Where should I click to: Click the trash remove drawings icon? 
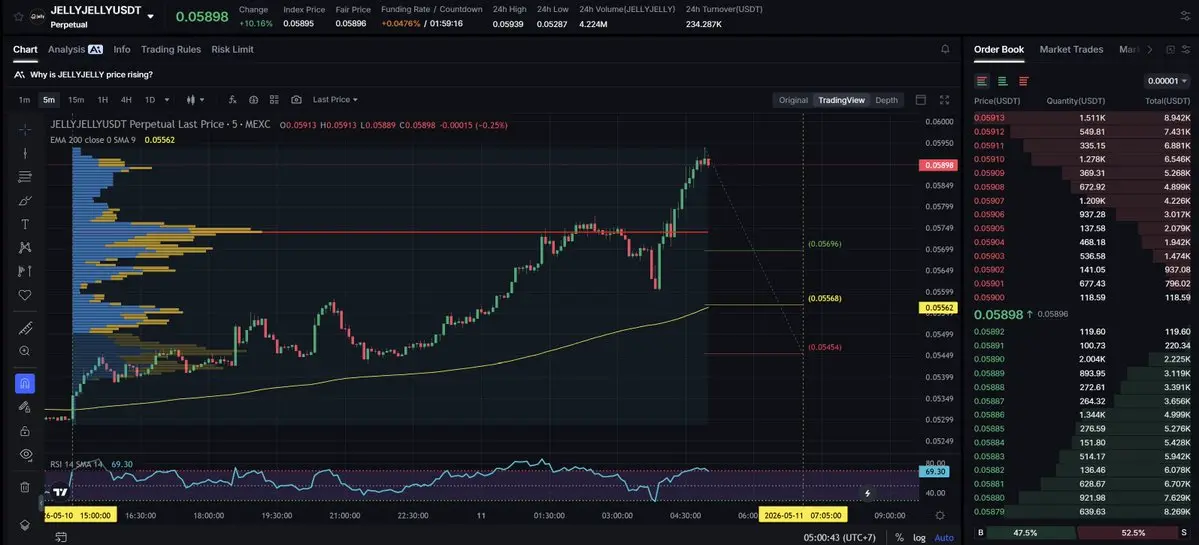pos(24,487)
